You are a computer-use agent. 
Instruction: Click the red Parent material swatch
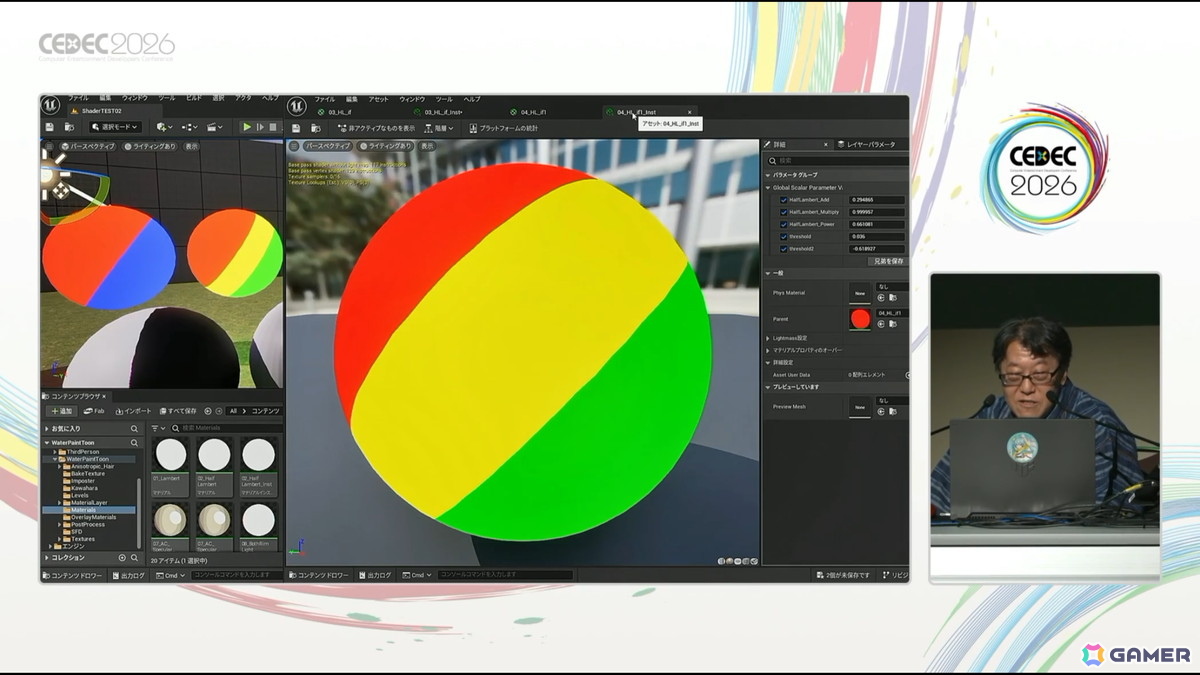tap(860, 319)
